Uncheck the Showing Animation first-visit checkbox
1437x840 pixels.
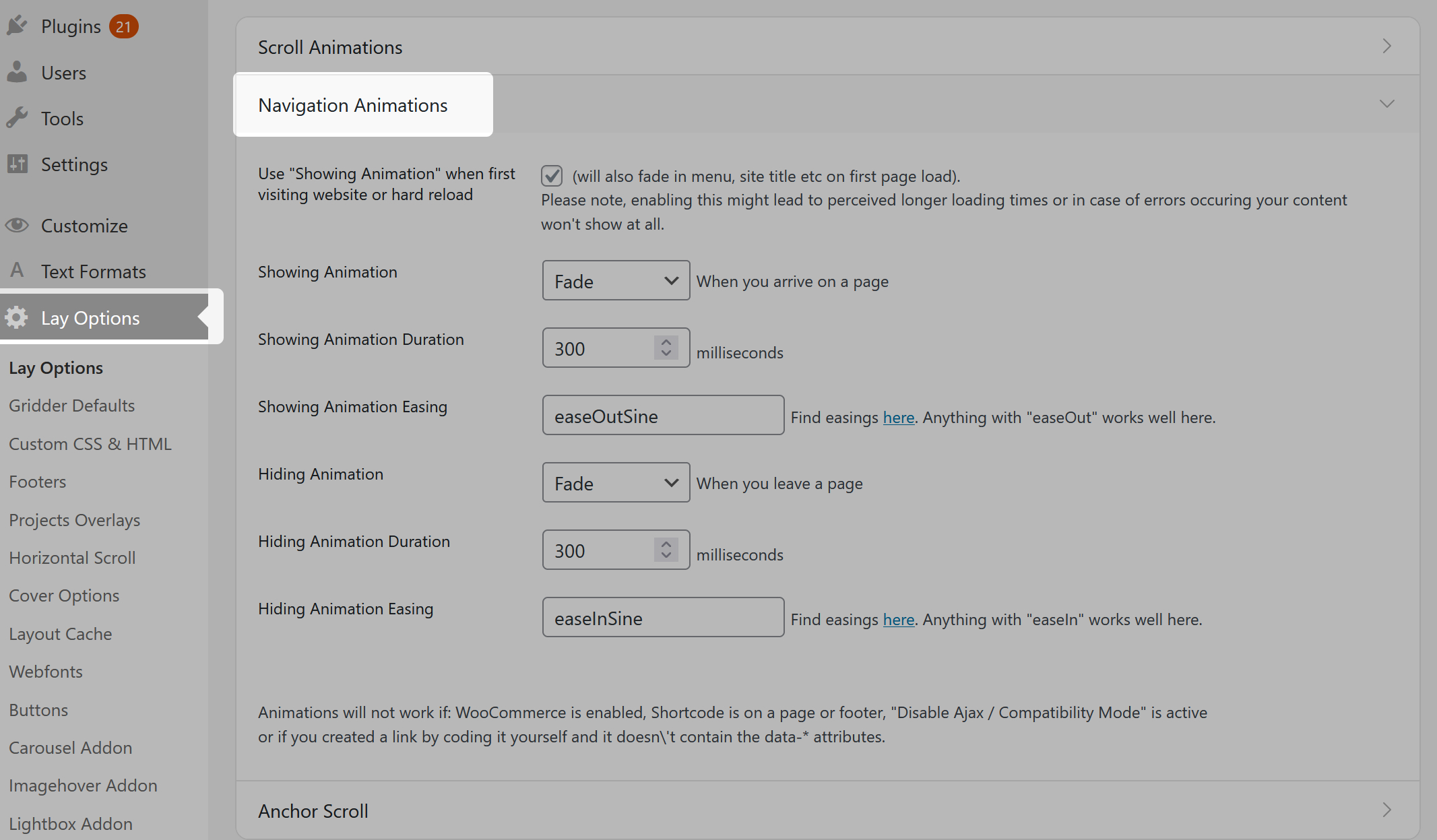click(551, 176)
